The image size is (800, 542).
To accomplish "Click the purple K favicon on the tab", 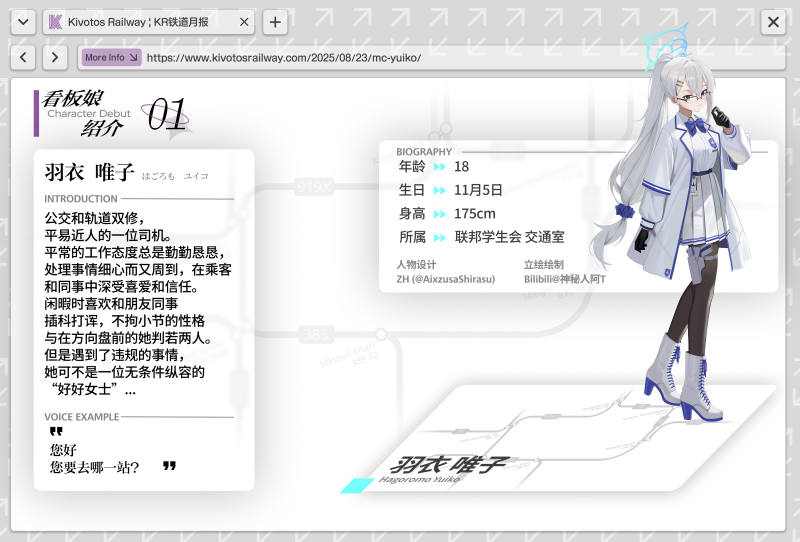I will click(x=55, y=22).
